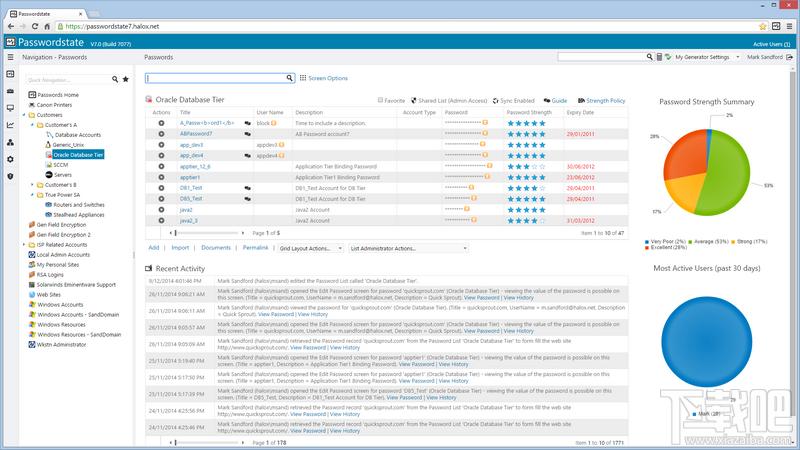Open actions icon for app_dev3 row

point(161,145)
